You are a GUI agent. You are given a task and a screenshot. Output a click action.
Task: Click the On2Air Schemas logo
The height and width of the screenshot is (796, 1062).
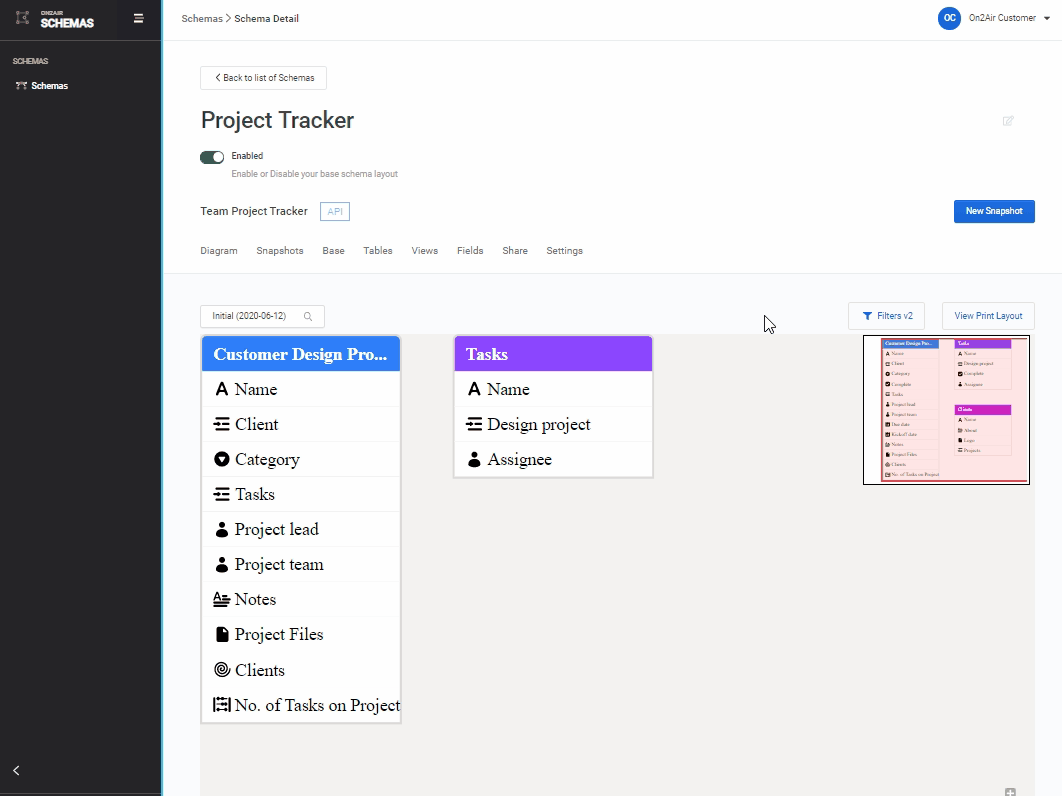tap(57, 19)
